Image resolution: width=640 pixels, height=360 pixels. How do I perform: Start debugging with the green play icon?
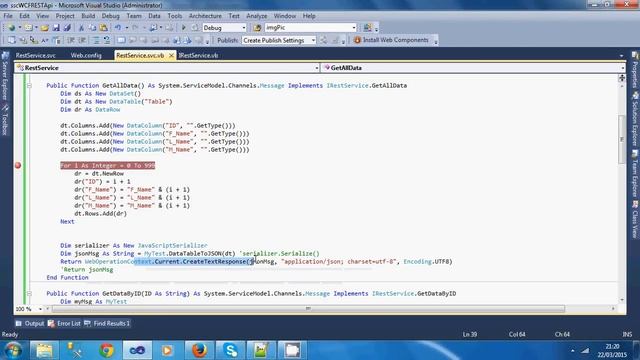(x=184, y=28)
